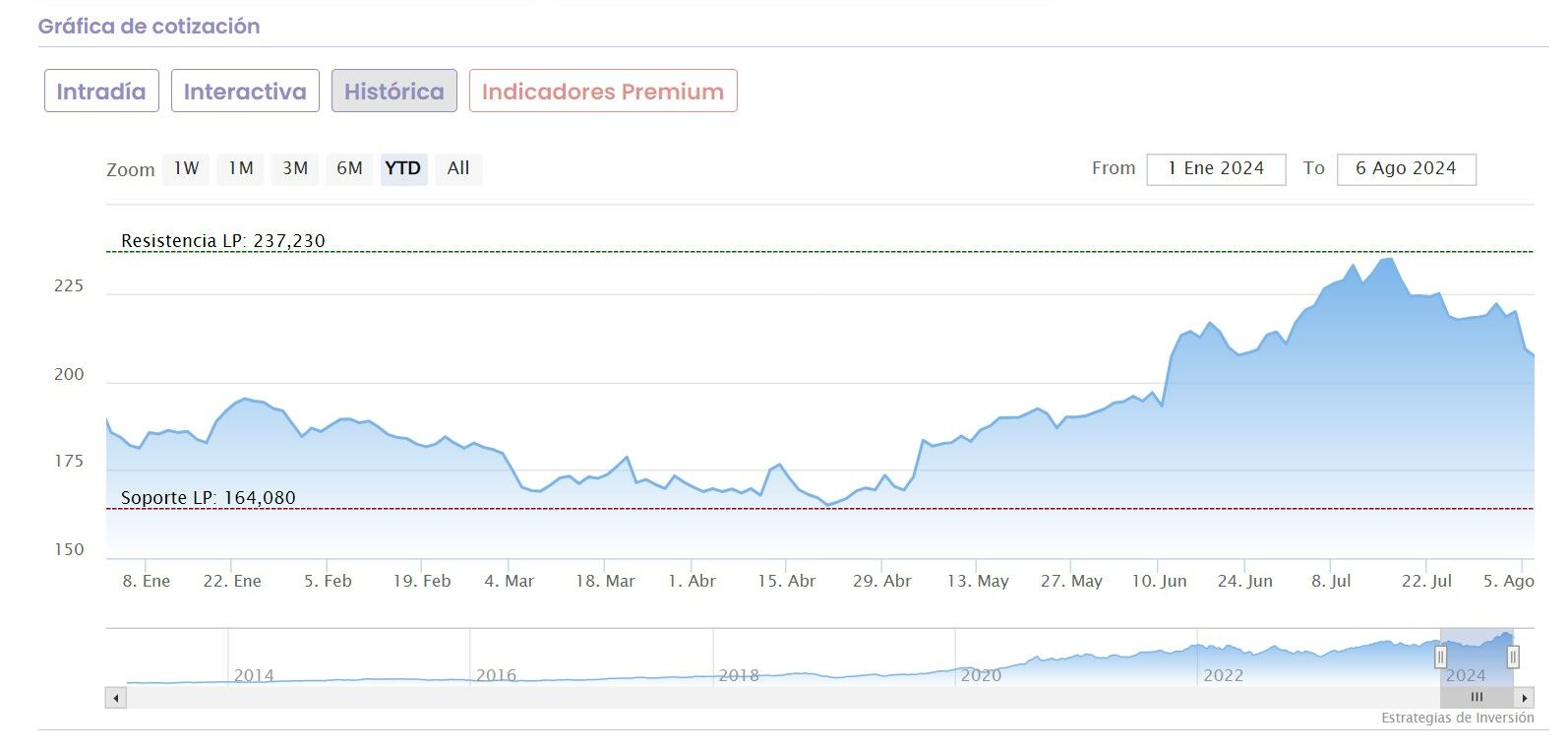Open Indicadores Premium
1568x753 pixels.
tap(602, 92)
